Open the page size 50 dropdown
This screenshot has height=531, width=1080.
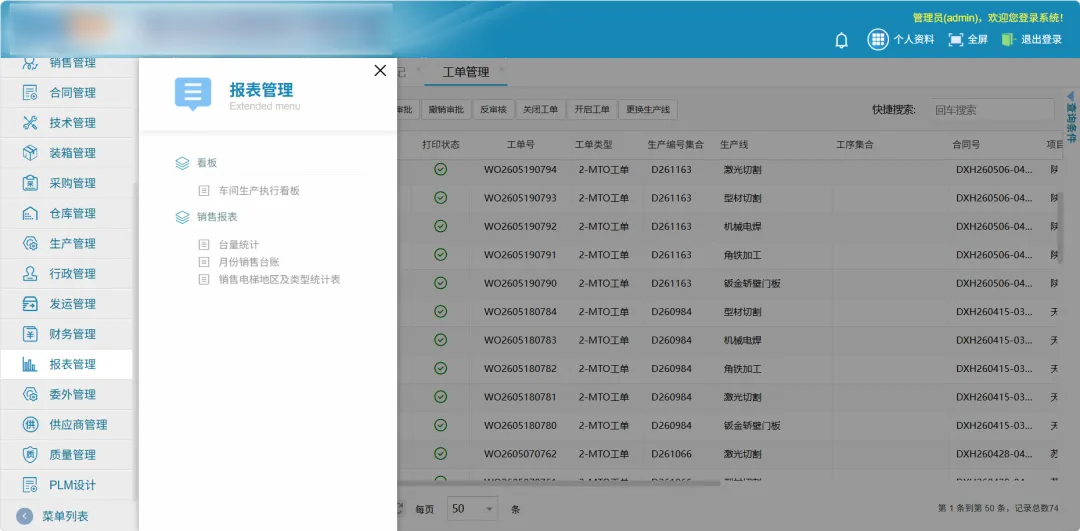pos(472,509)
